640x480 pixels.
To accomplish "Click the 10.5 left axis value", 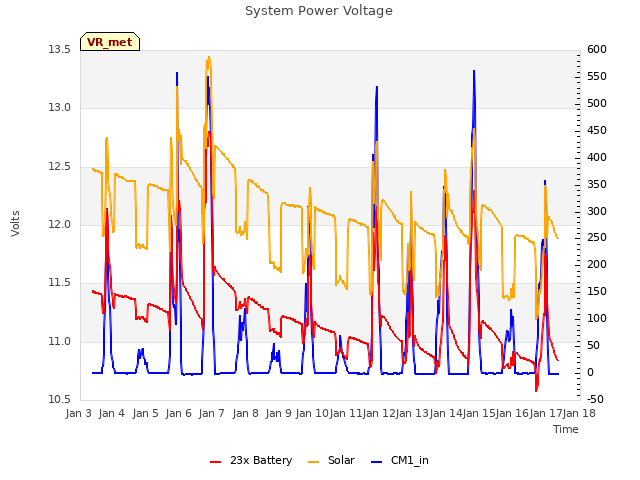I will tap(60, 399).
